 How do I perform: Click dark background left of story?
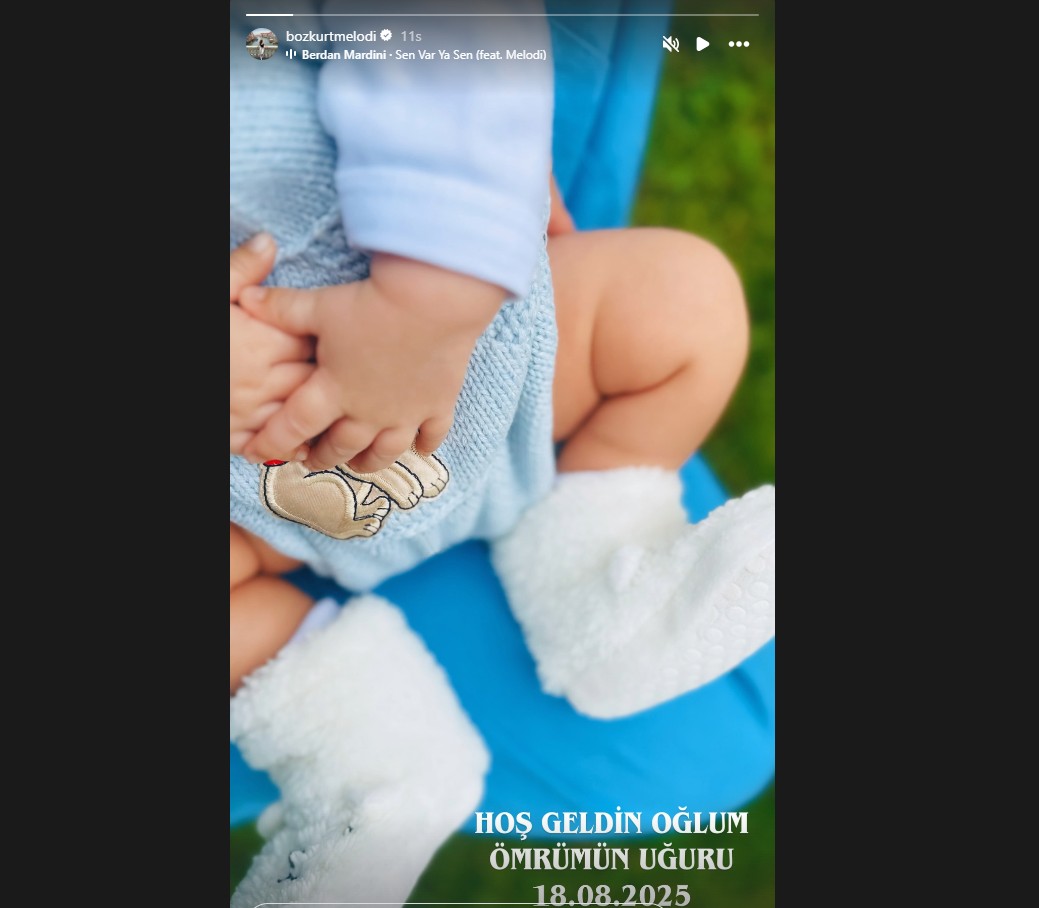pos(115,454)
